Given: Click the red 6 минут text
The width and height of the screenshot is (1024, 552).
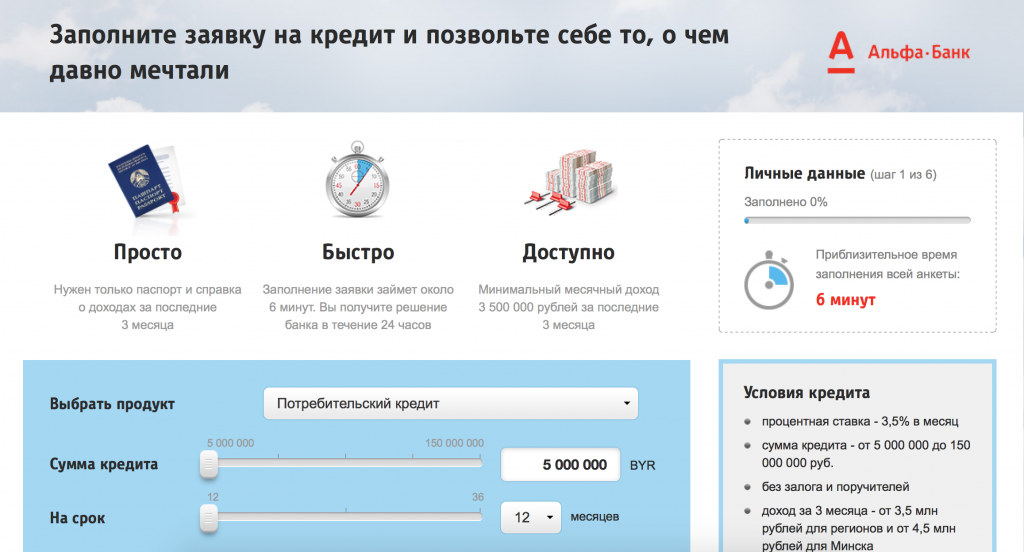Looking at the screenshot, I should [845, 300].
